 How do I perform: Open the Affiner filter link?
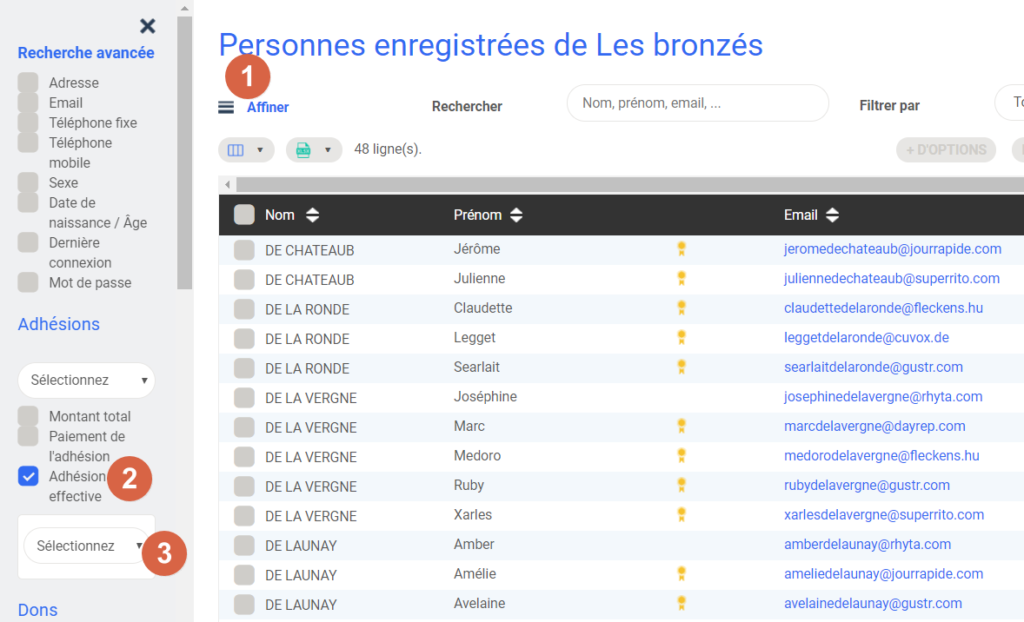268,107
